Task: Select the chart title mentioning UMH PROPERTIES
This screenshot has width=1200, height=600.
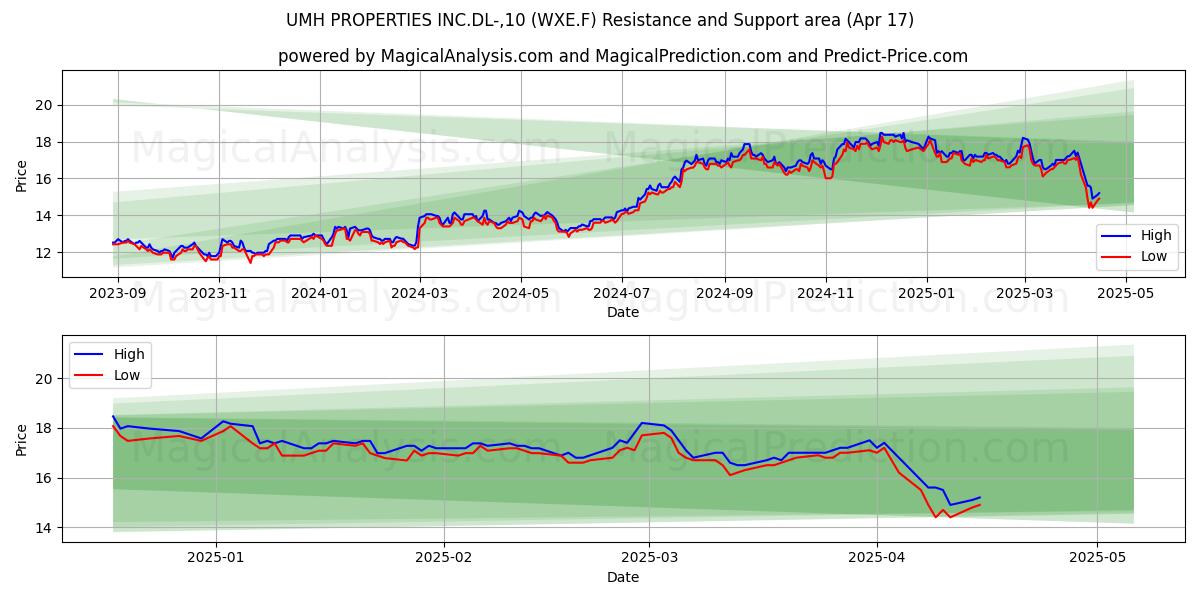Action: click(x=600, y=20)
